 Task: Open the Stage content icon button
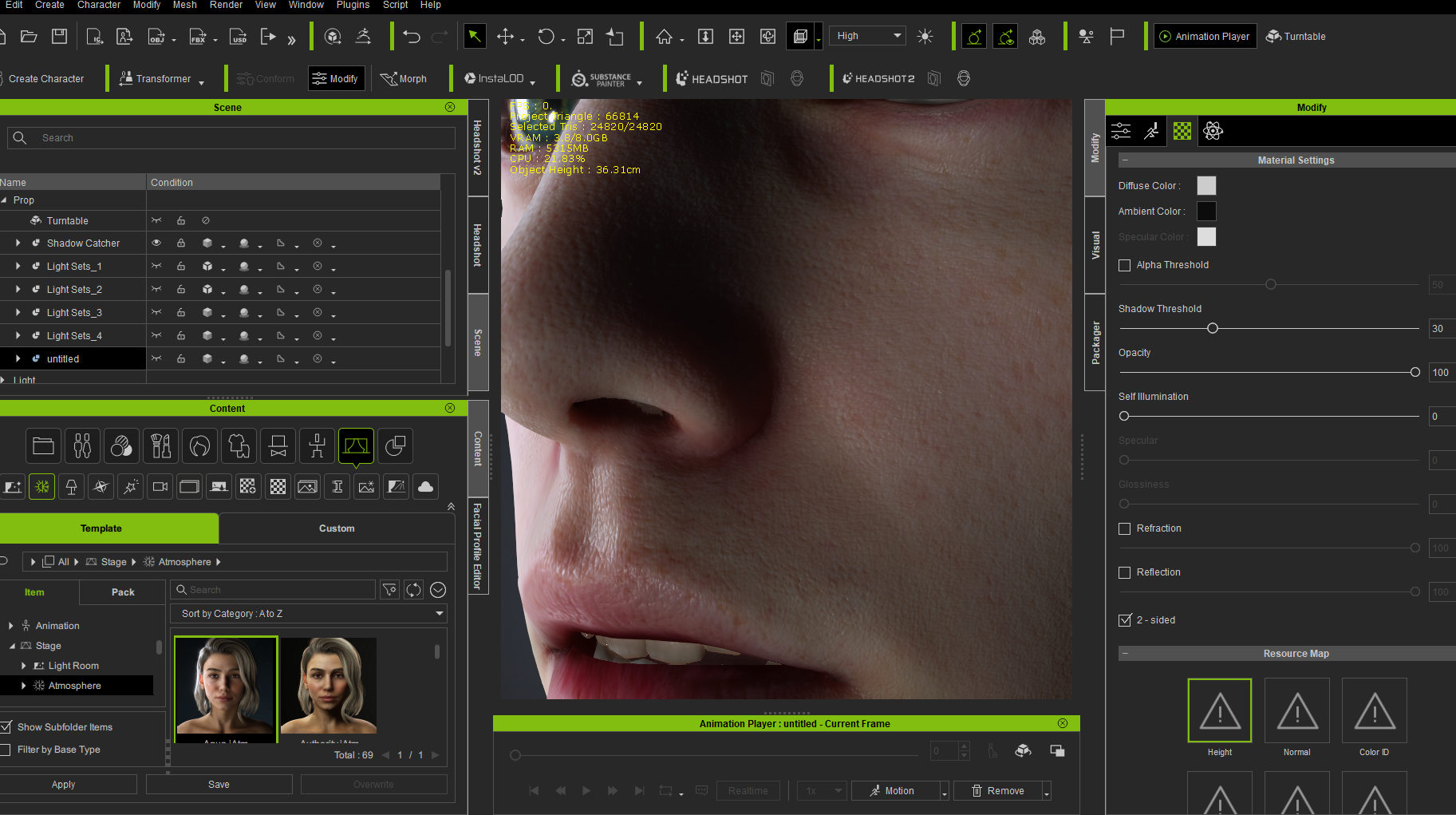(x=356, y=445)
